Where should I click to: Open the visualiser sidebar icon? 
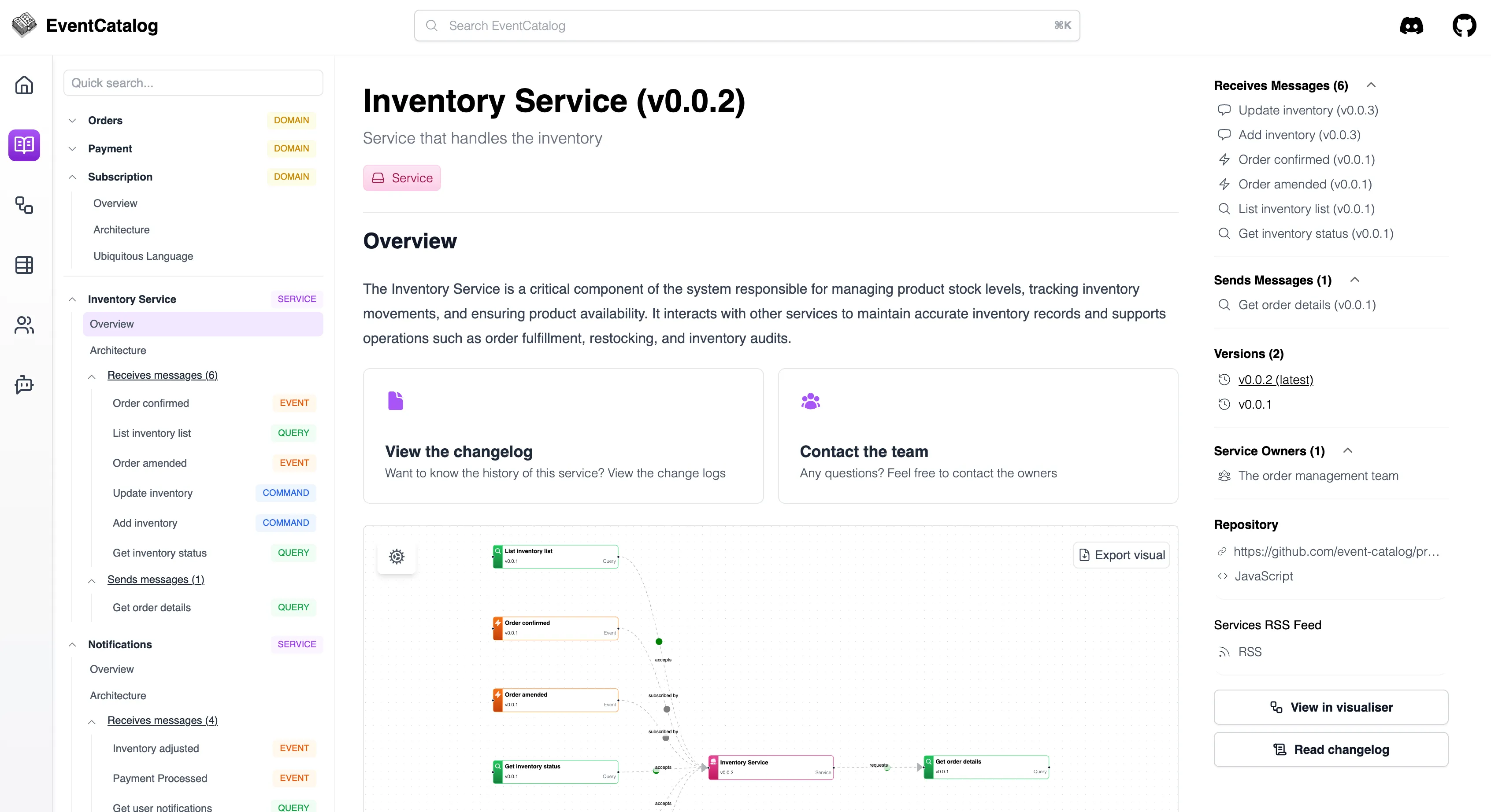coord(24,205)
